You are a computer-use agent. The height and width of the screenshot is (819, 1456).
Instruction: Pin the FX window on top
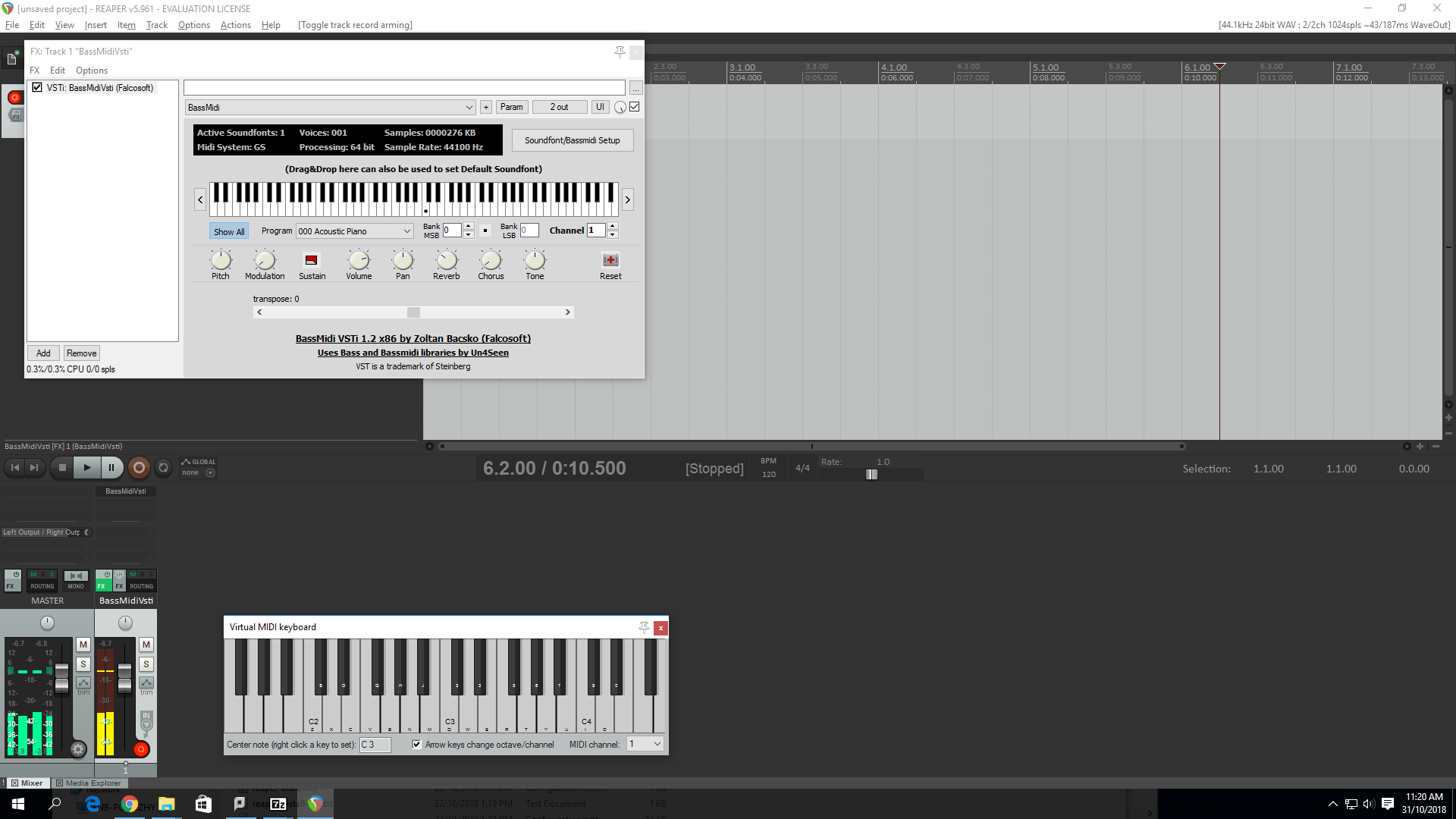[x=620, y=52]
